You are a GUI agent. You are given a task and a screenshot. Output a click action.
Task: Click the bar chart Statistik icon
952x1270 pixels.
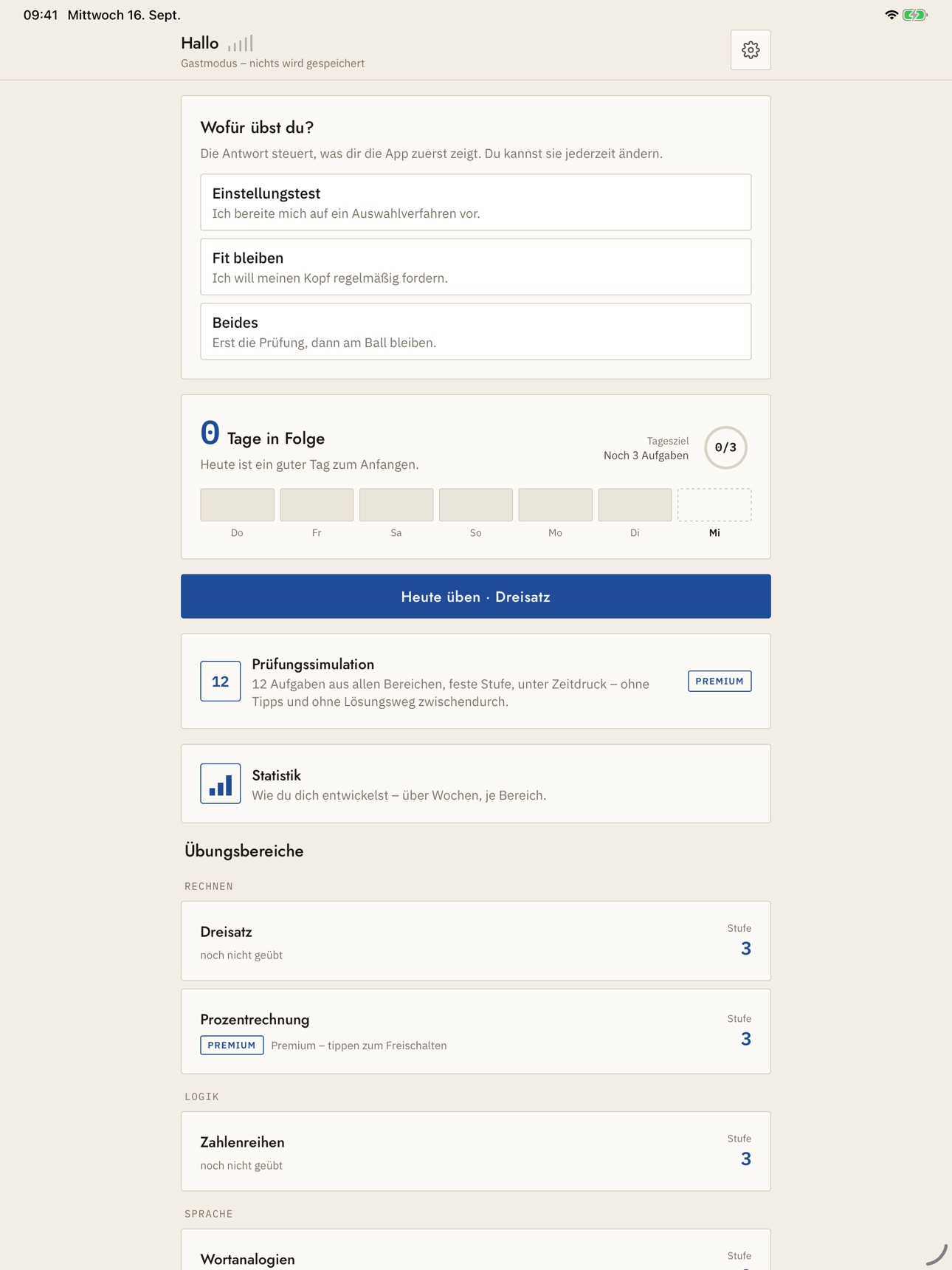[x=220, y=783]
